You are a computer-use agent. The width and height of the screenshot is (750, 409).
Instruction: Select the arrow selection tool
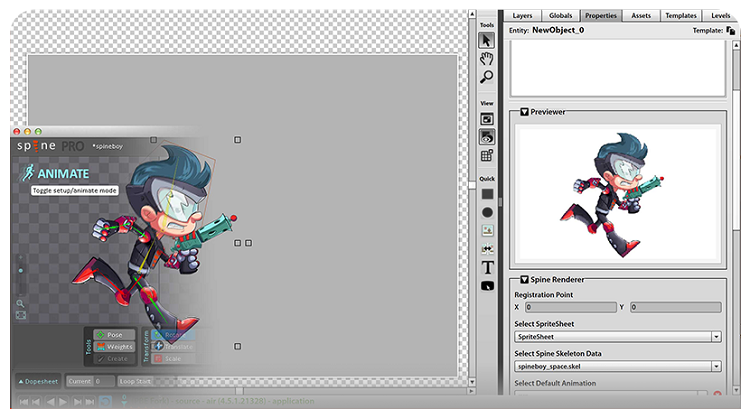click(486, 41)
